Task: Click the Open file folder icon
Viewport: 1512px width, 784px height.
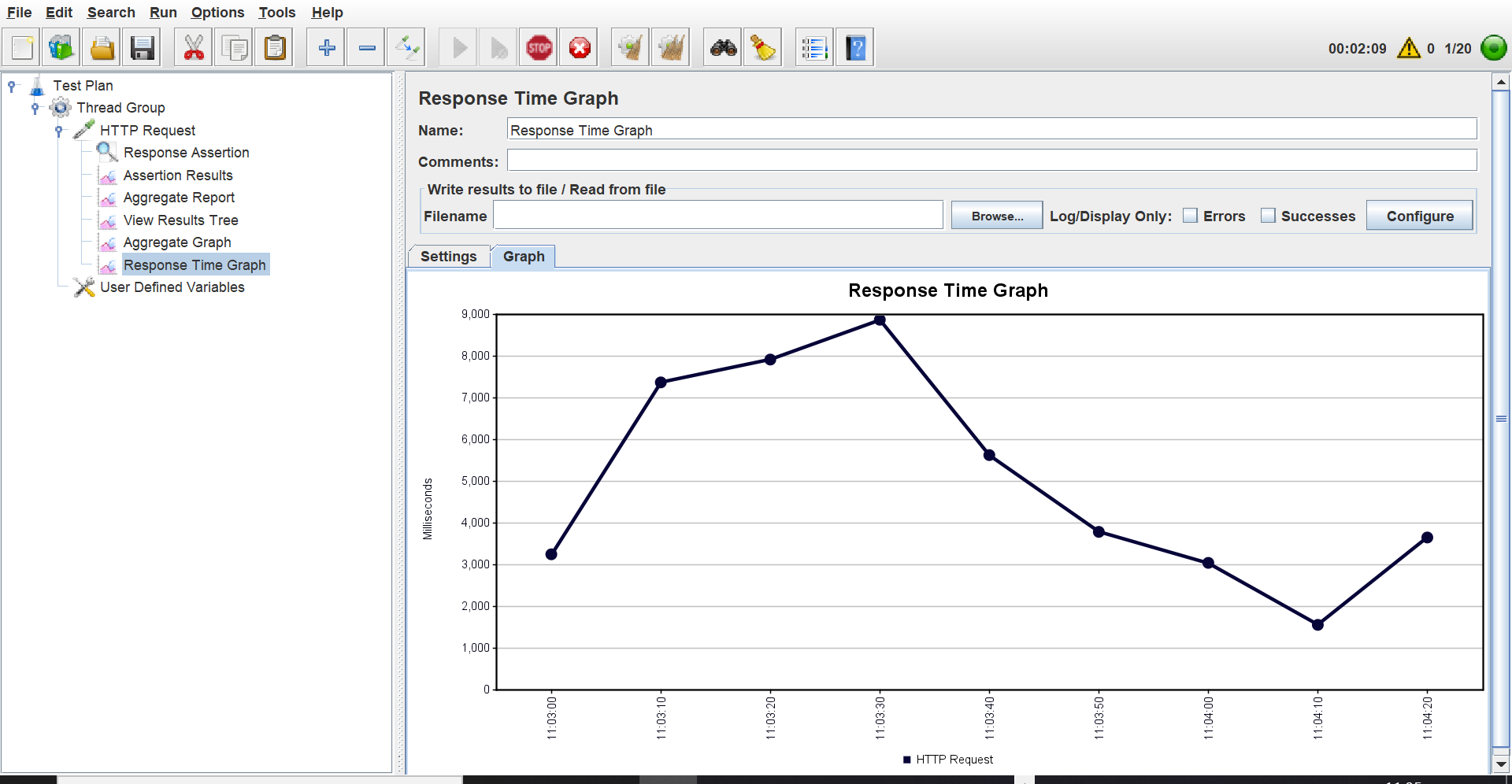Action: (102, 48)
